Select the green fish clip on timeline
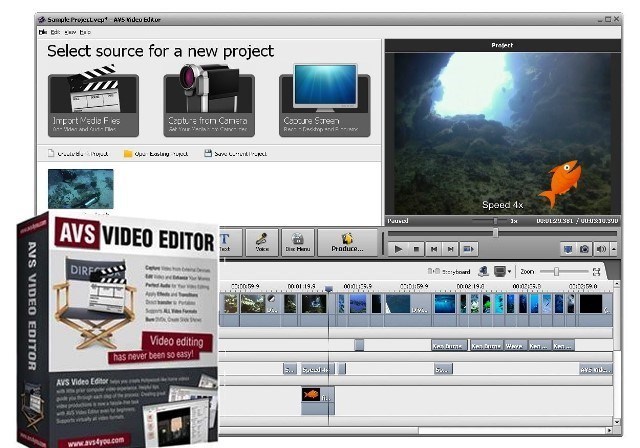This screenshot has height=448, width=640. (487, 304)
